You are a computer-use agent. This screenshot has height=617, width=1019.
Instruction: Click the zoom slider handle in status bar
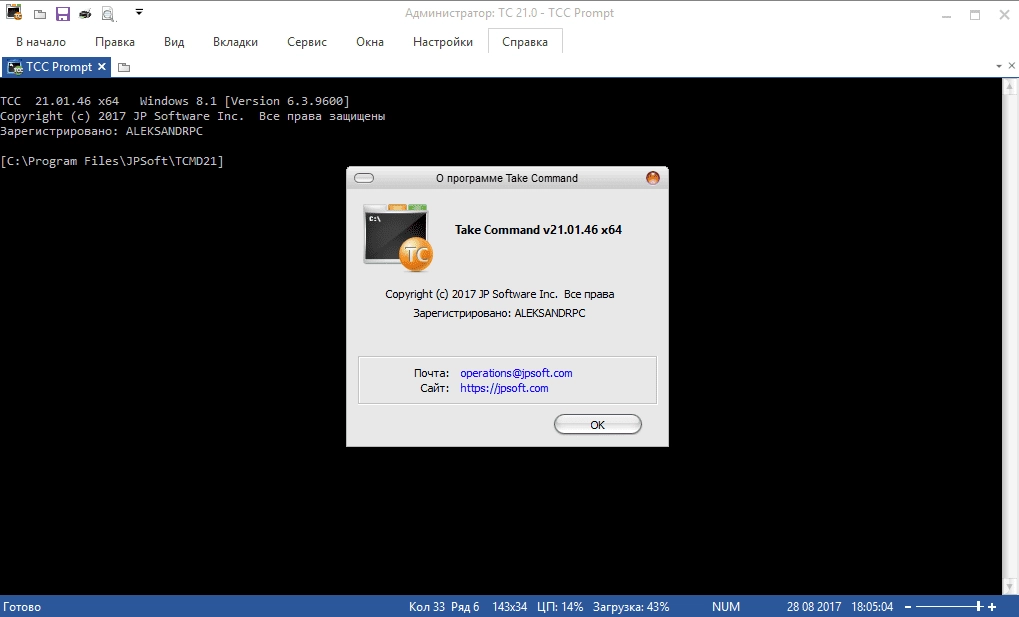(x=979, y=607)
